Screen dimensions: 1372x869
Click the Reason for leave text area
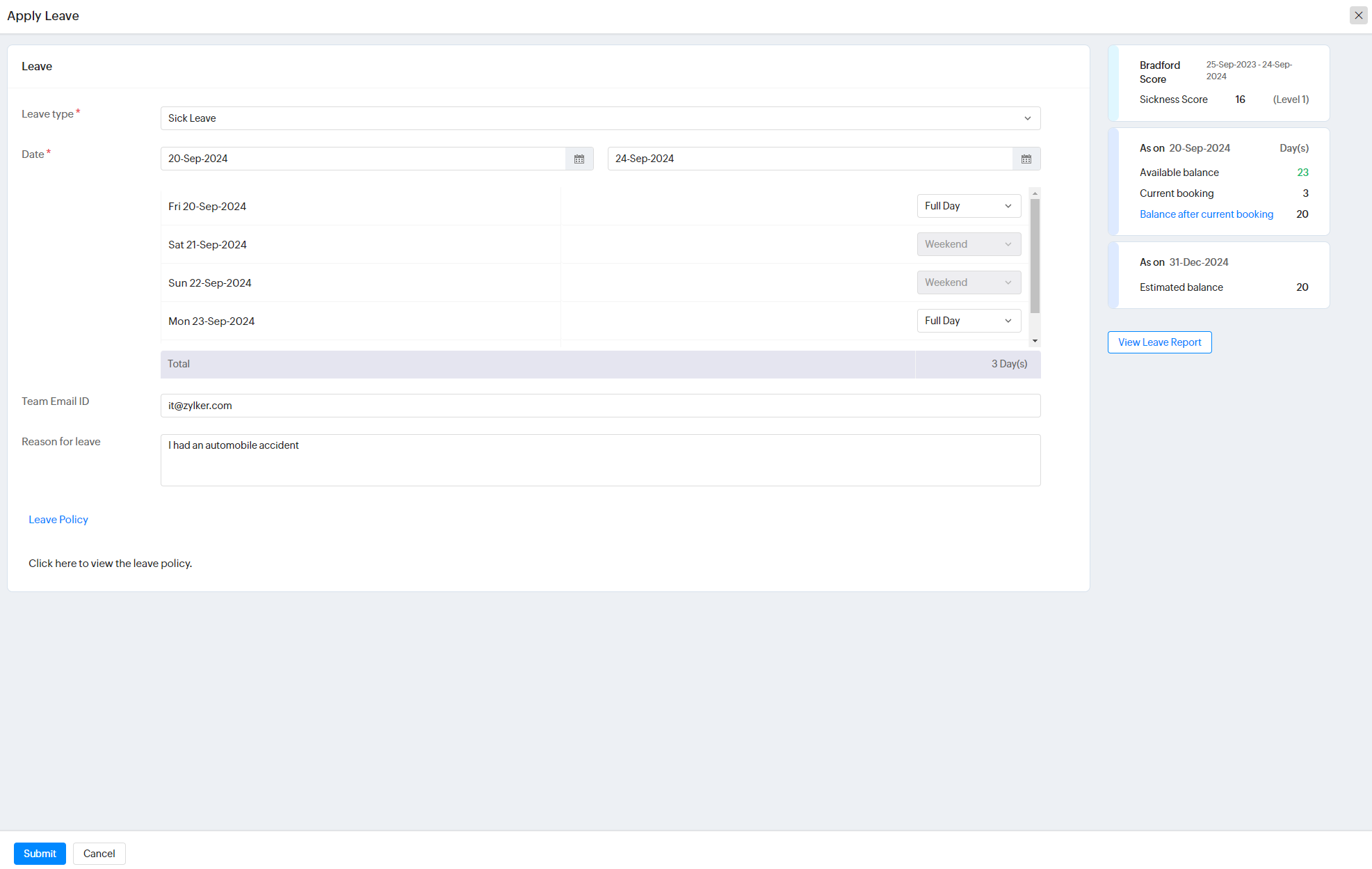(600, 460)
